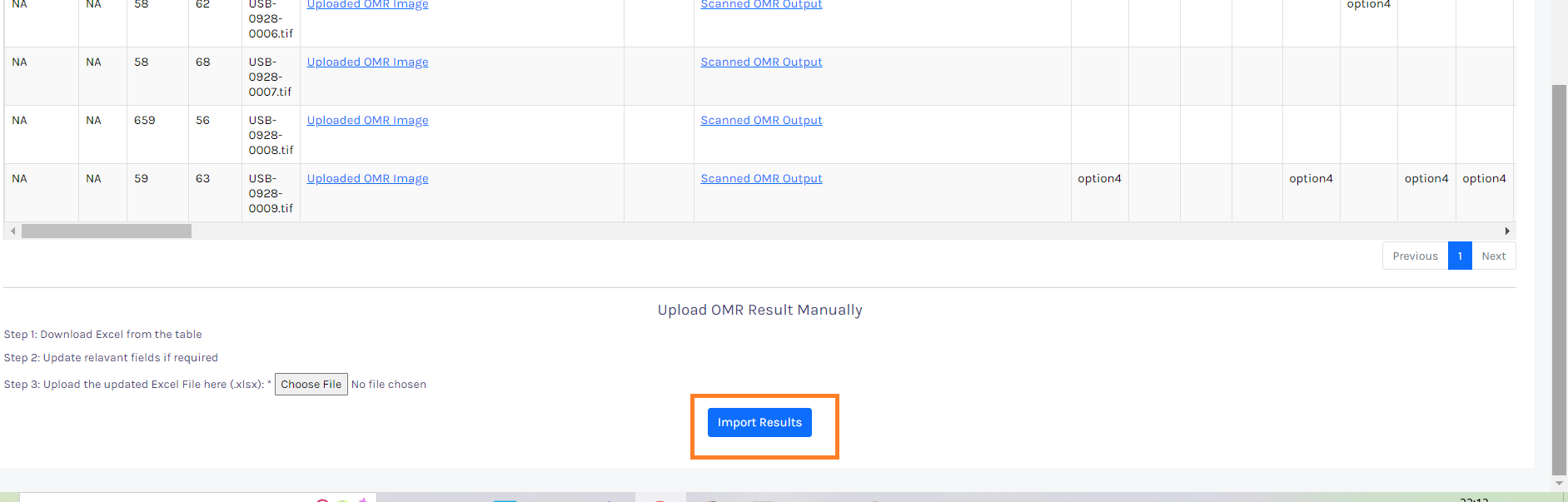Click the USB-0928-0009.tif file name cell
The image size is (1568, 502).
coord(271,193)
